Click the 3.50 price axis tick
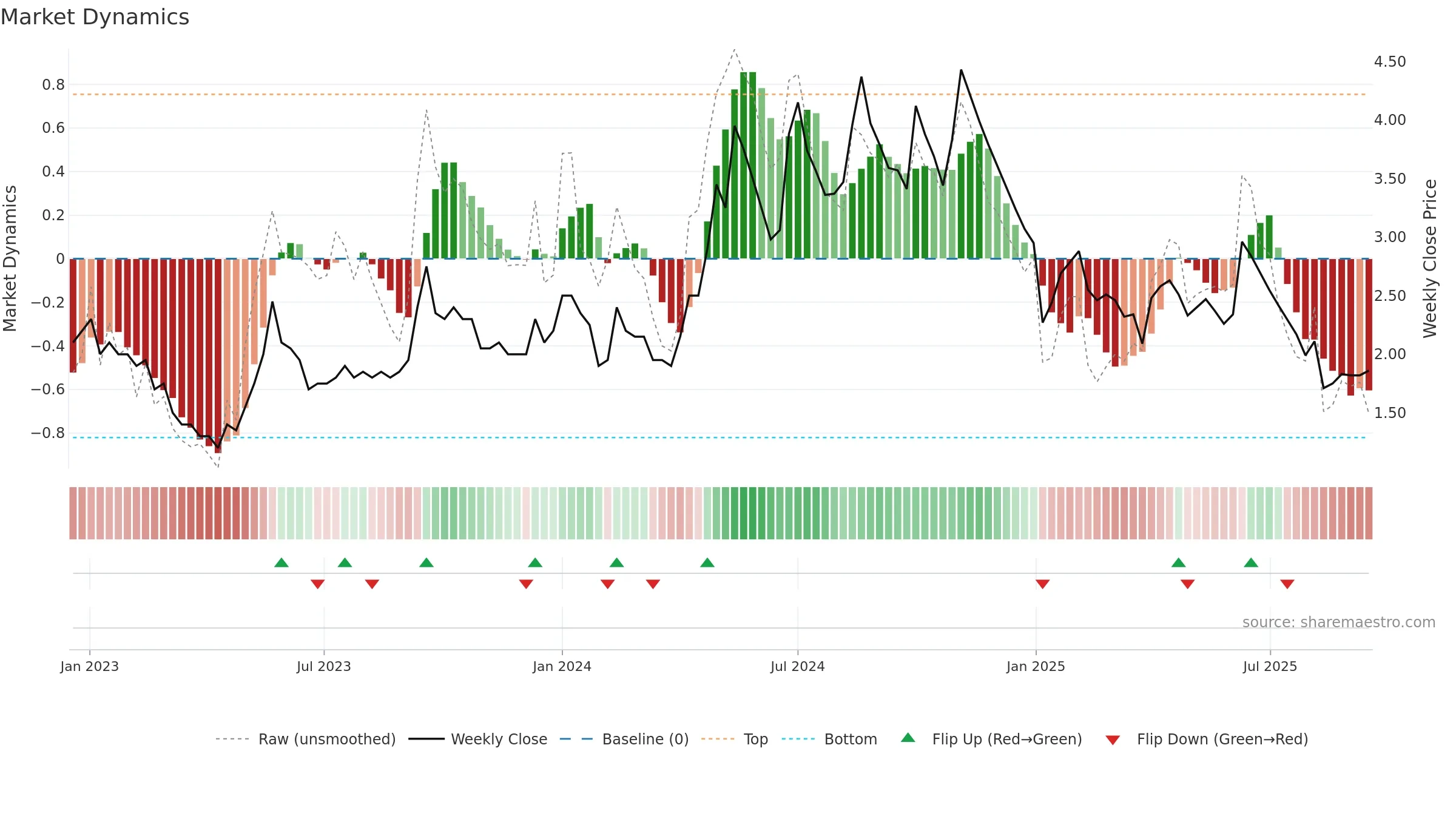Screen dimensions: 1456x819 (1390, 179)
